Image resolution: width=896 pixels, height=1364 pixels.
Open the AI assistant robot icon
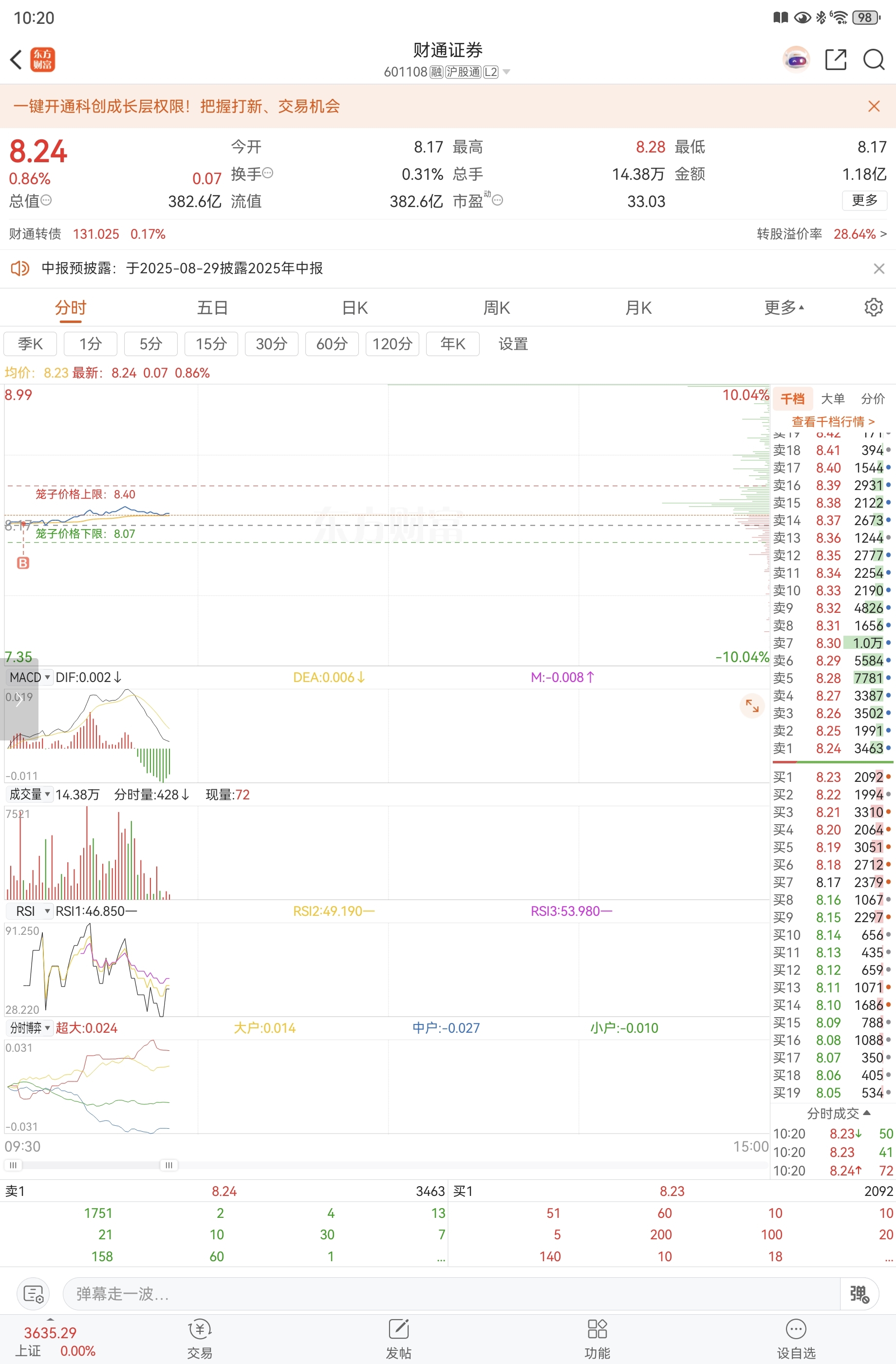point(796,59)
